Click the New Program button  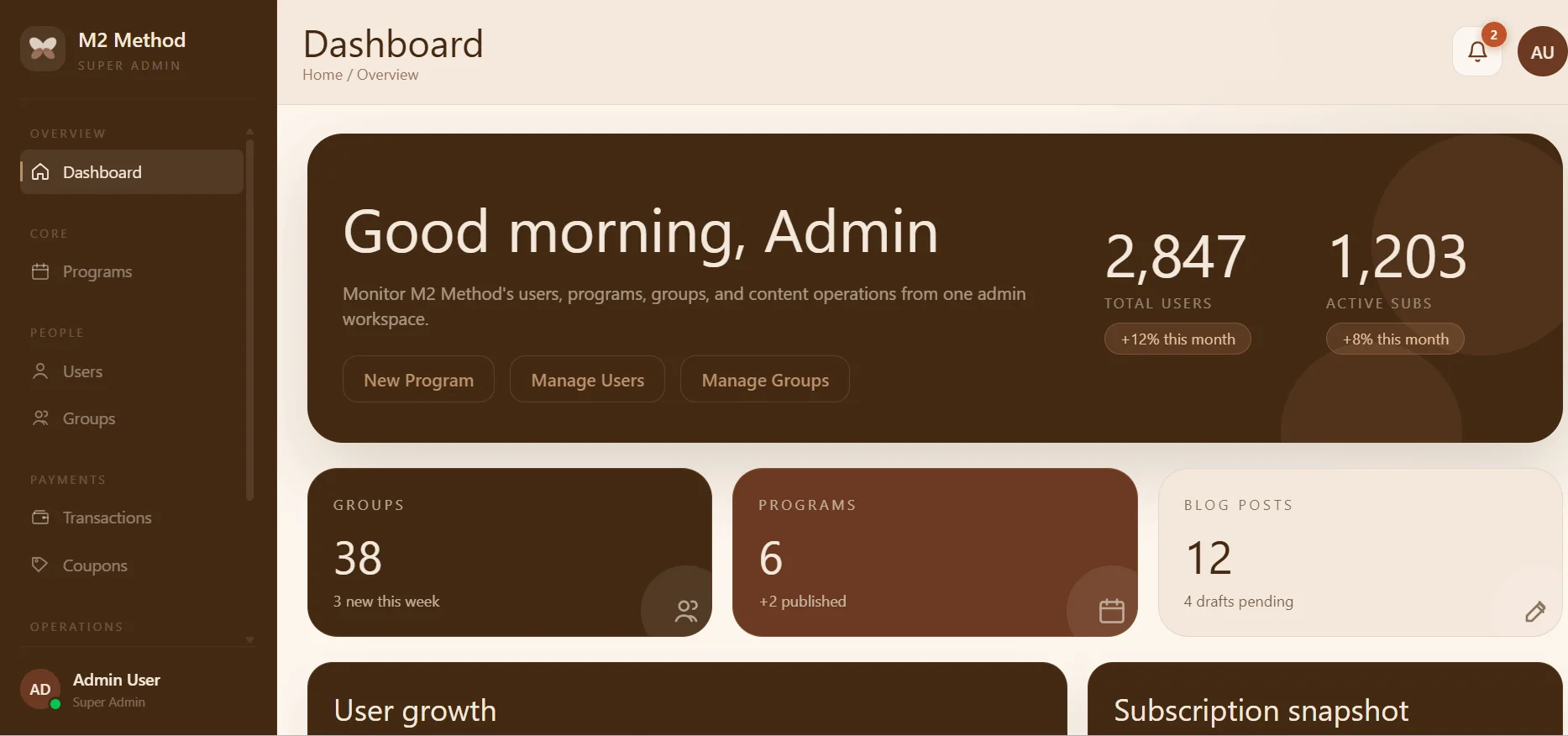click(418, 380)
